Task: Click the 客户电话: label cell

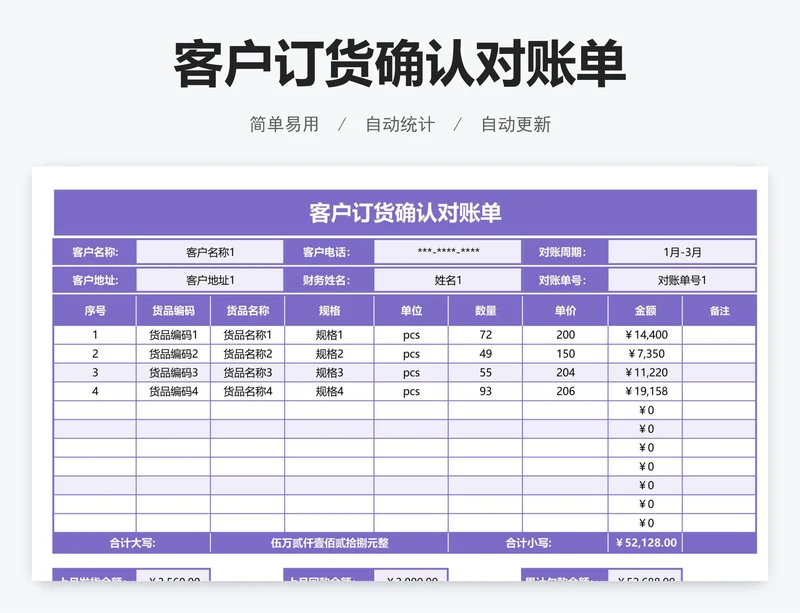Action: (329, 252)
